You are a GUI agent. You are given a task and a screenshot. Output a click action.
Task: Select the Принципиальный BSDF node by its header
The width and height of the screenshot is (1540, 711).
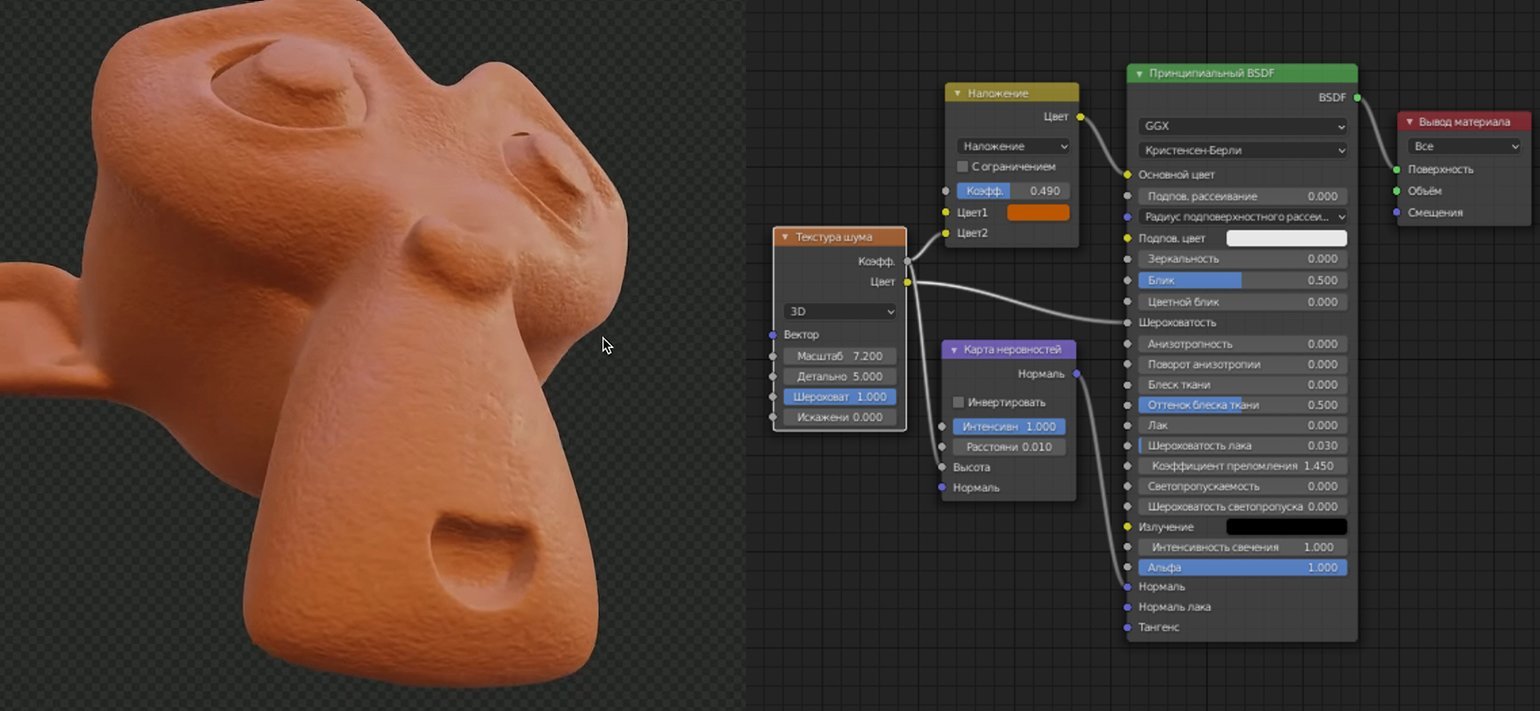(1242, 74)
